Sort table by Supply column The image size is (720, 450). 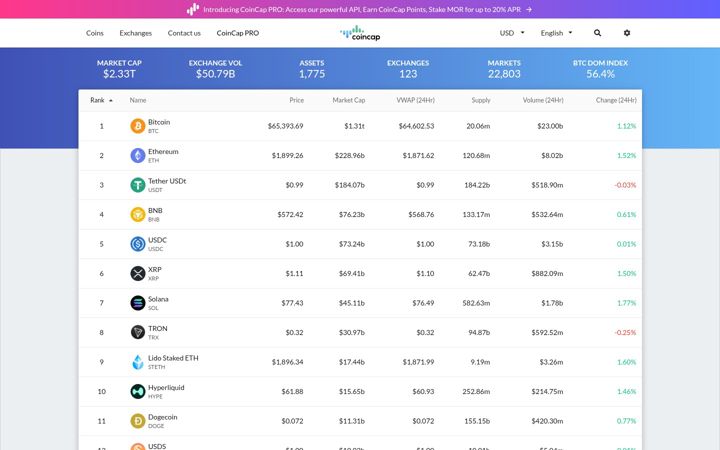pyautogui.click(x=481, y=100)
